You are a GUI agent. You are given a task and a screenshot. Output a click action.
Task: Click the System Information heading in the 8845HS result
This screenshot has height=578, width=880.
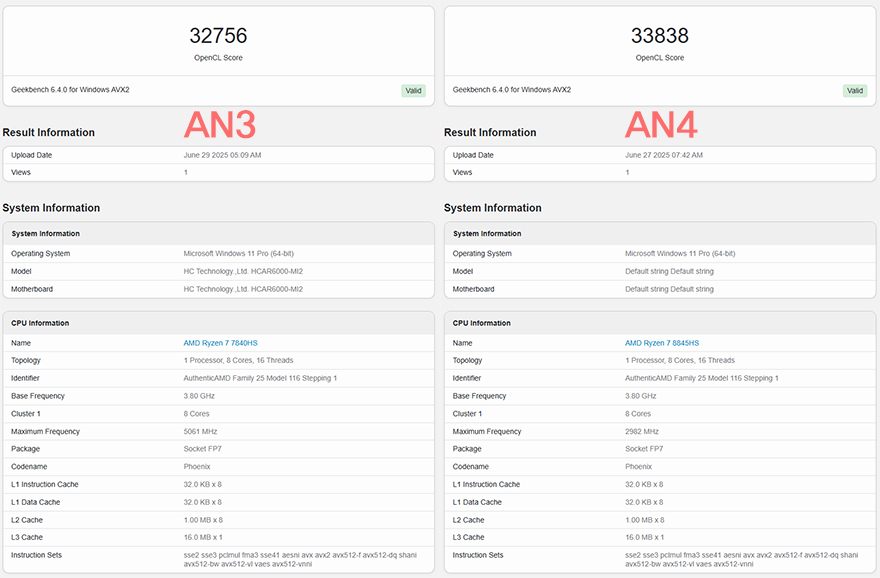click(493, 208)
